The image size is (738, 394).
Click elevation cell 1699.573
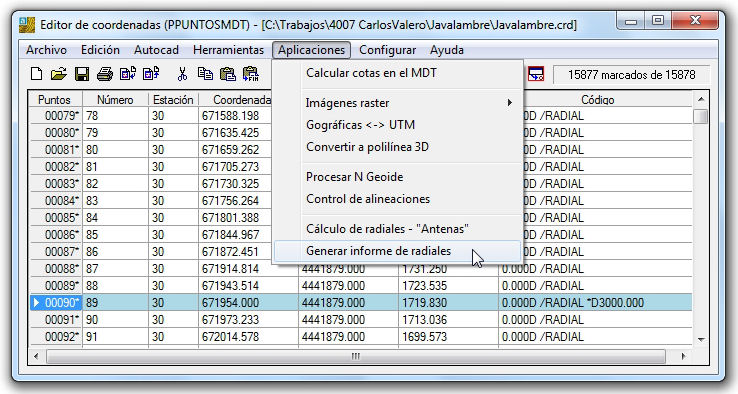click(x=448, y=337)
